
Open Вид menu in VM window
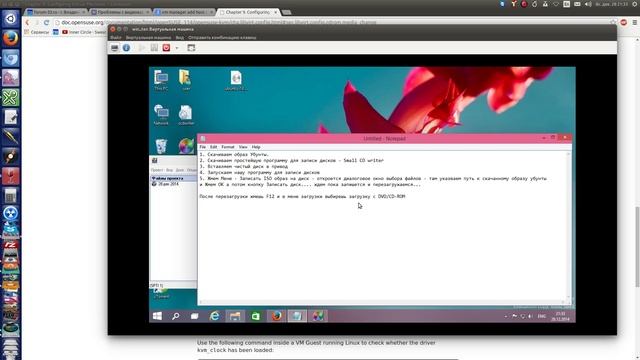(180, 38)
